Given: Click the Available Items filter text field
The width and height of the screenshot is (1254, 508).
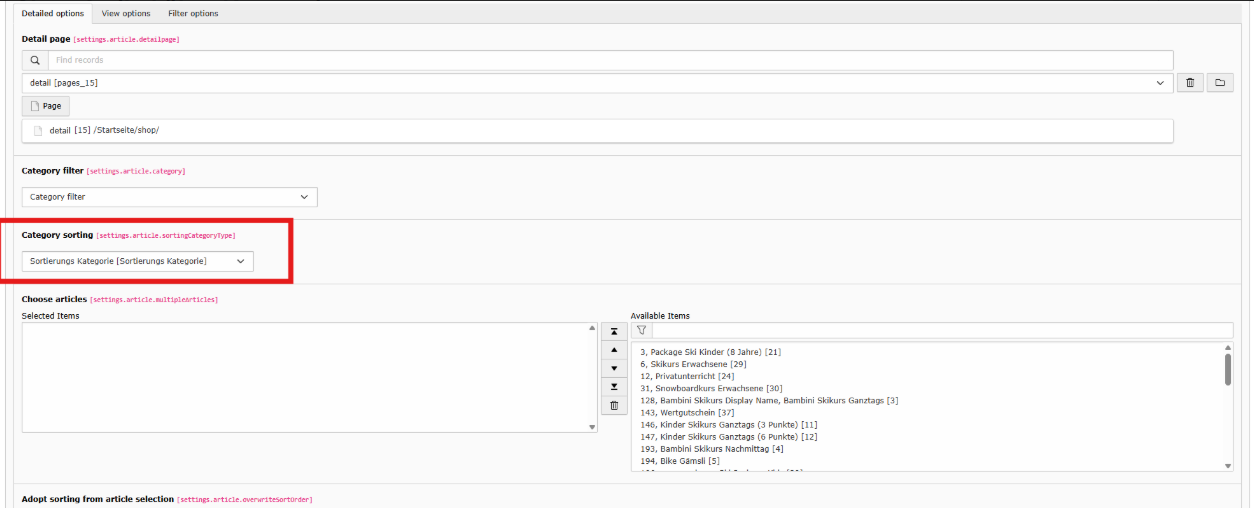Looking at the screenshot, I should [x=942, y=330].
